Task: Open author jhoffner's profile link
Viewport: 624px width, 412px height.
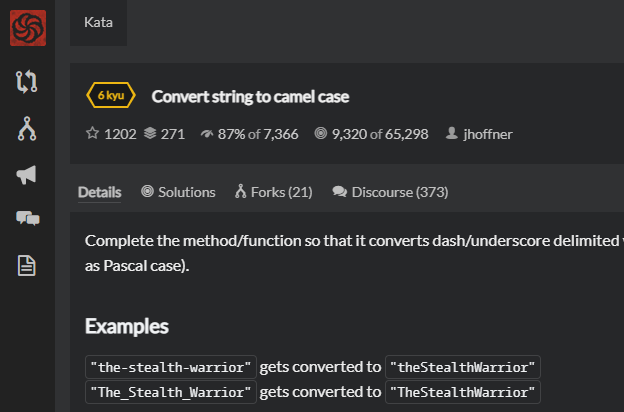Action: click(488, 134)
